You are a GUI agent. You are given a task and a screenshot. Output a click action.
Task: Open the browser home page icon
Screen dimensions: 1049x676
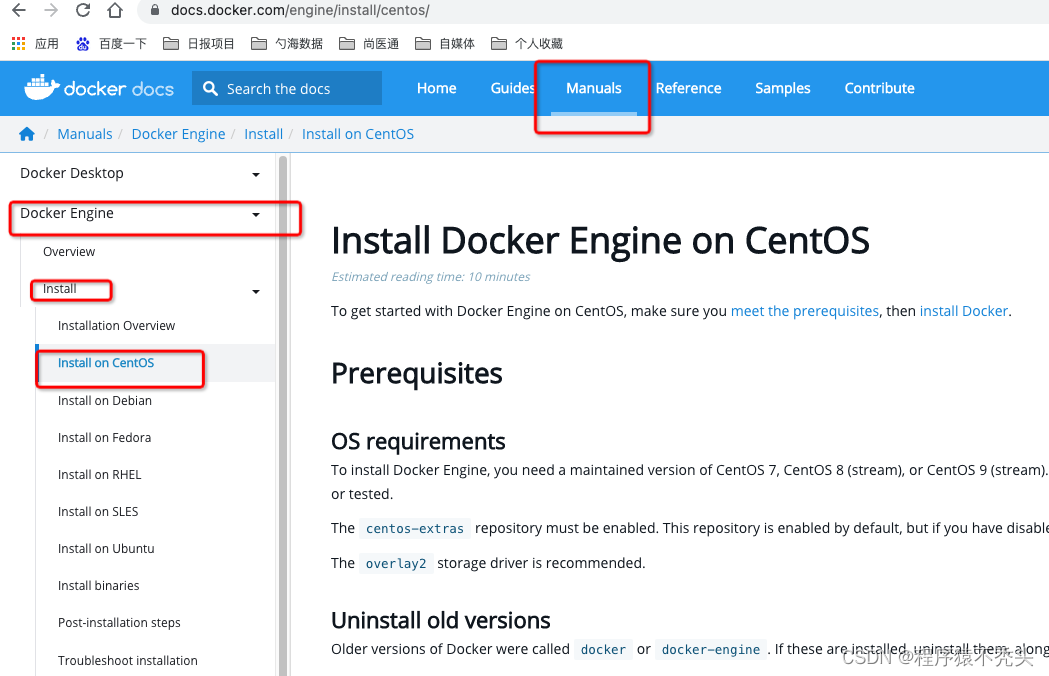115,10
